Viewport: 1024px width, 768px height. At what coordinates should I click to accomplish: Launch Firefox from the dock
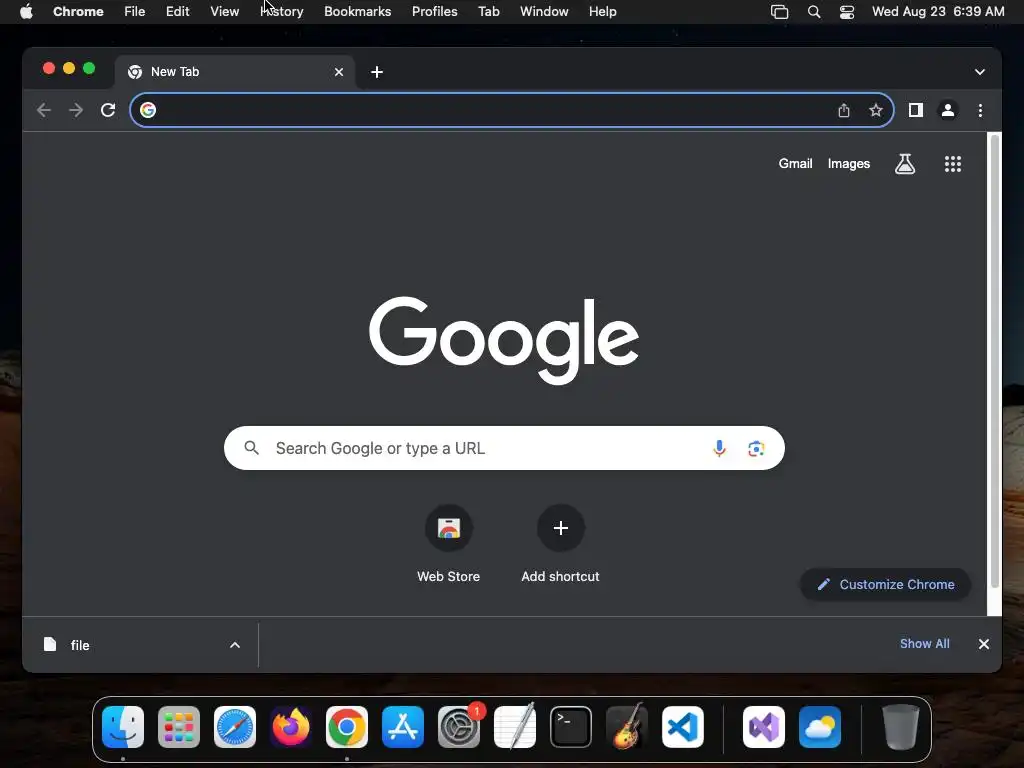pyautogui.click(x=291, y=727)
